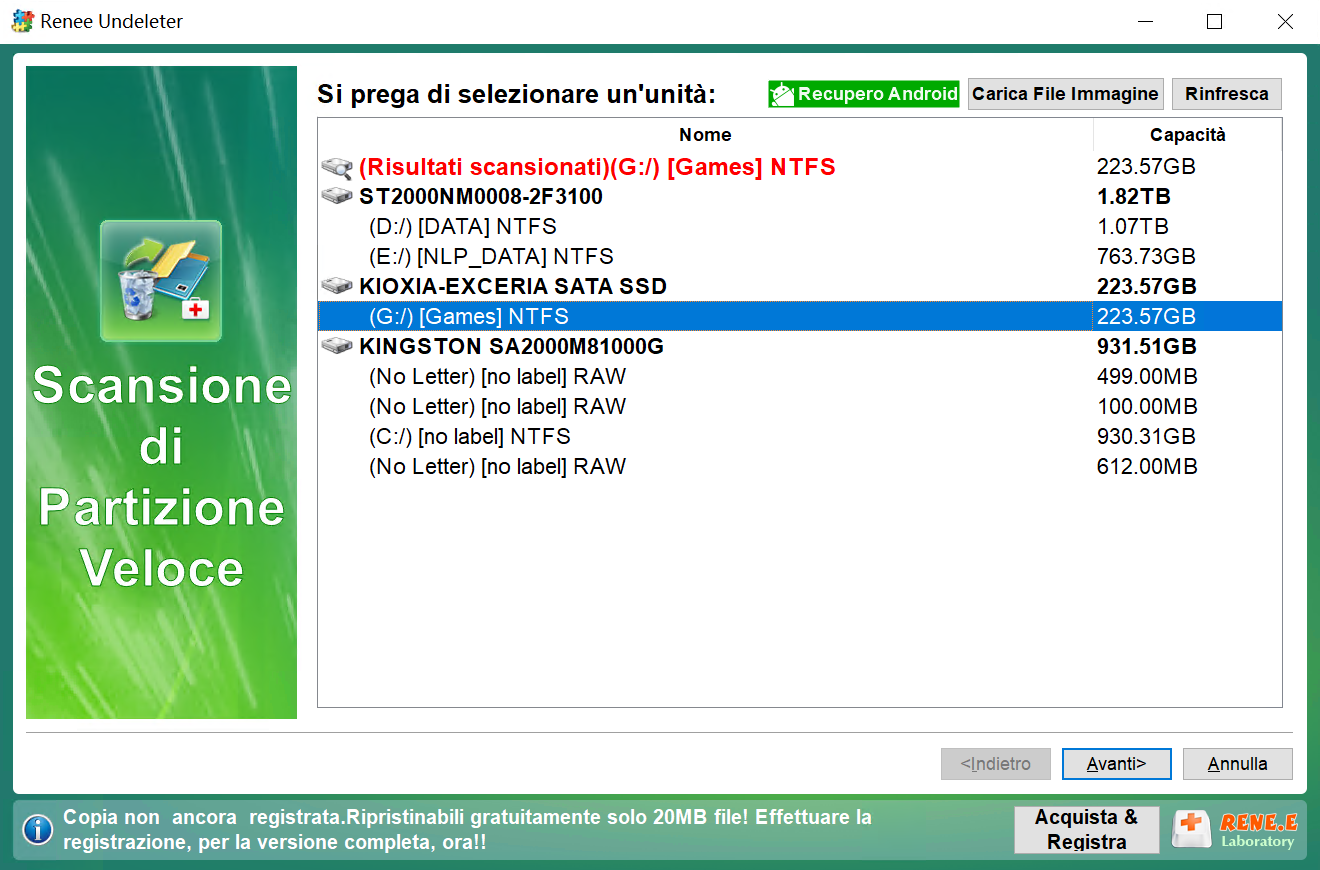Click the Renee Undeleter title bar app icon
This screenshot has width=1320, height=870.
[22, 21]
